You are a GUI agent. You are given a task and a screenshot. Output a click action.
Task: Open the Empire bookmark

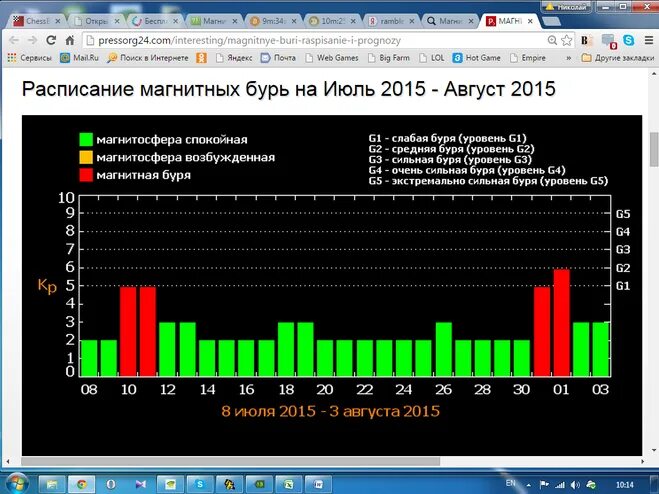(x=527, y=58)
